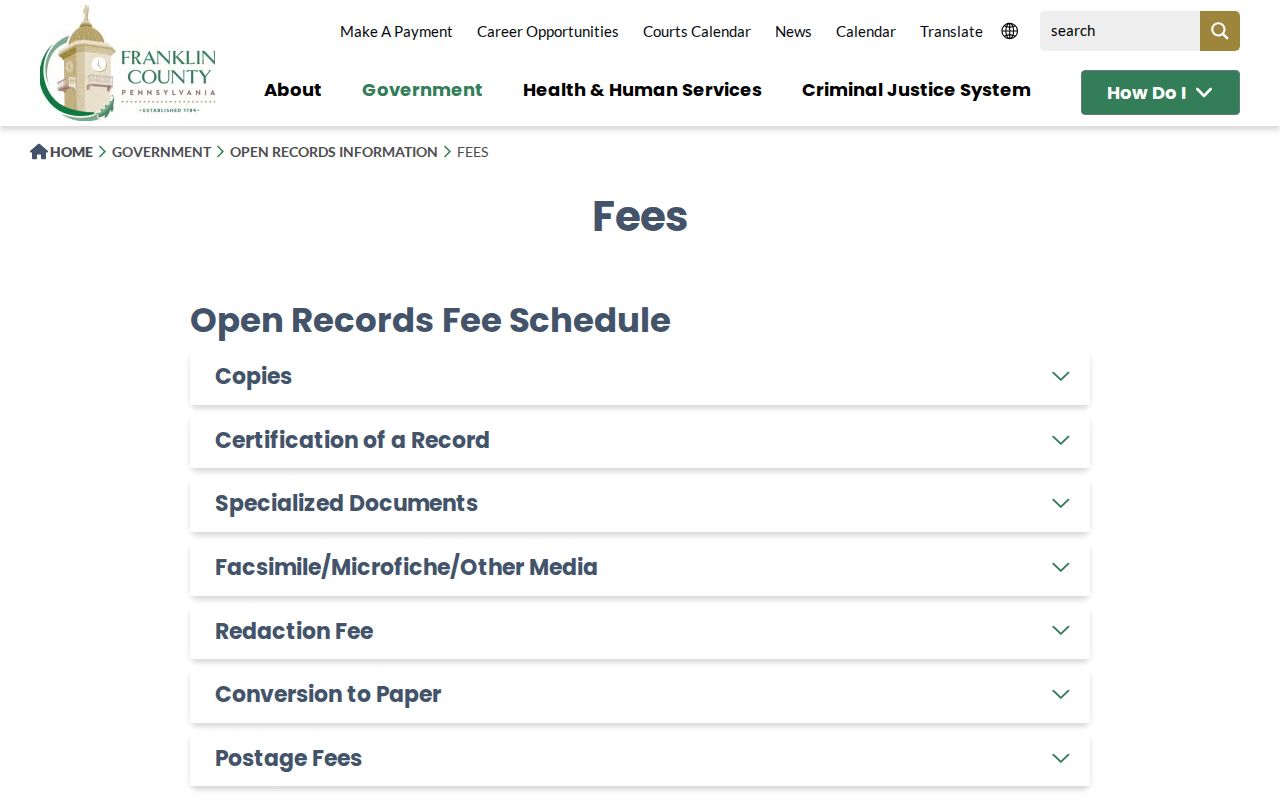Expand Certification of a Record
The width and height of the screenshot is (1280, 800).
point(640,440)
